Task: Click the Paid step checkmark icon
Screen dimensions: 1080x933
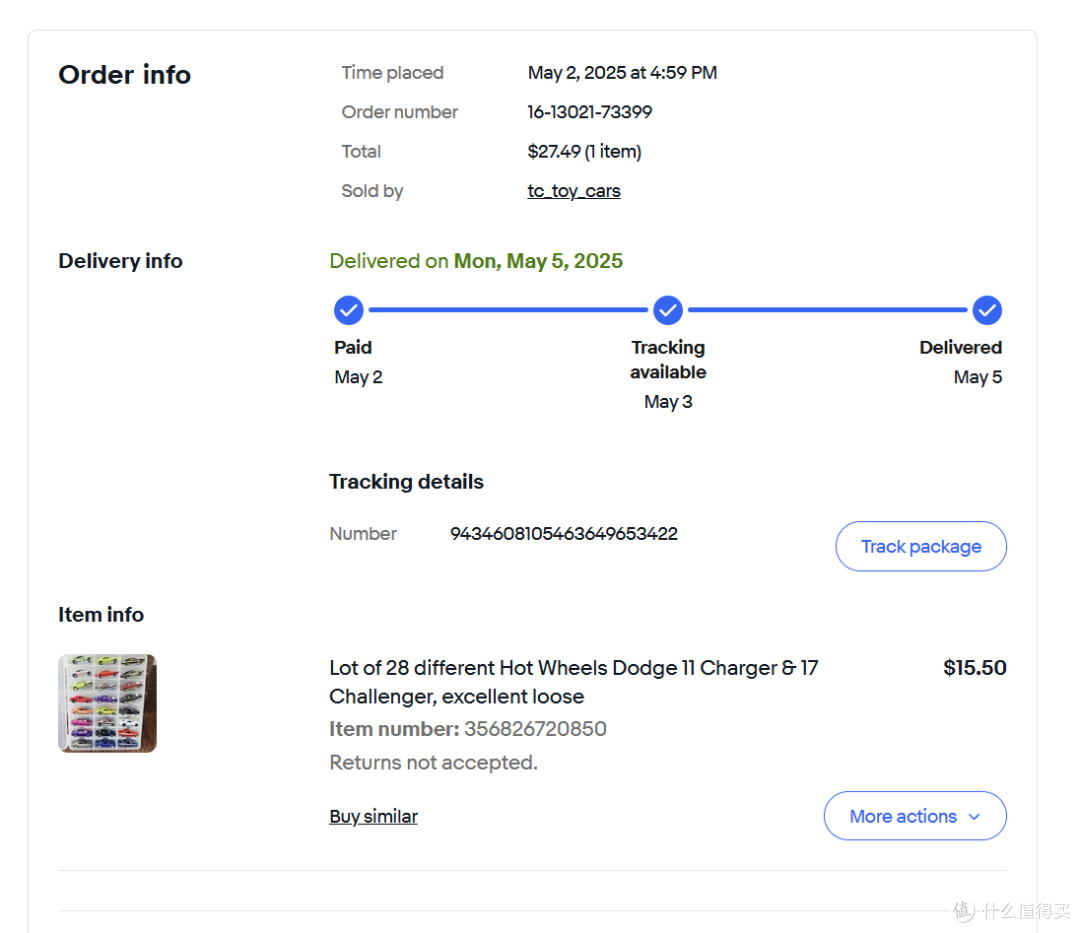Action: tap(349, 310)
